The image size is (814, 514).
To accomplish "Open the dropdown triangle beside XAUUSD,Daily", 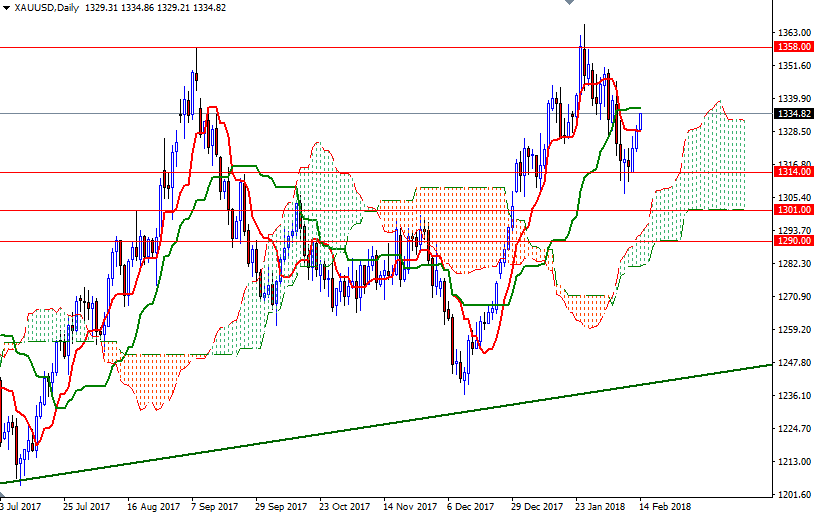I will (x=6, y=8).
